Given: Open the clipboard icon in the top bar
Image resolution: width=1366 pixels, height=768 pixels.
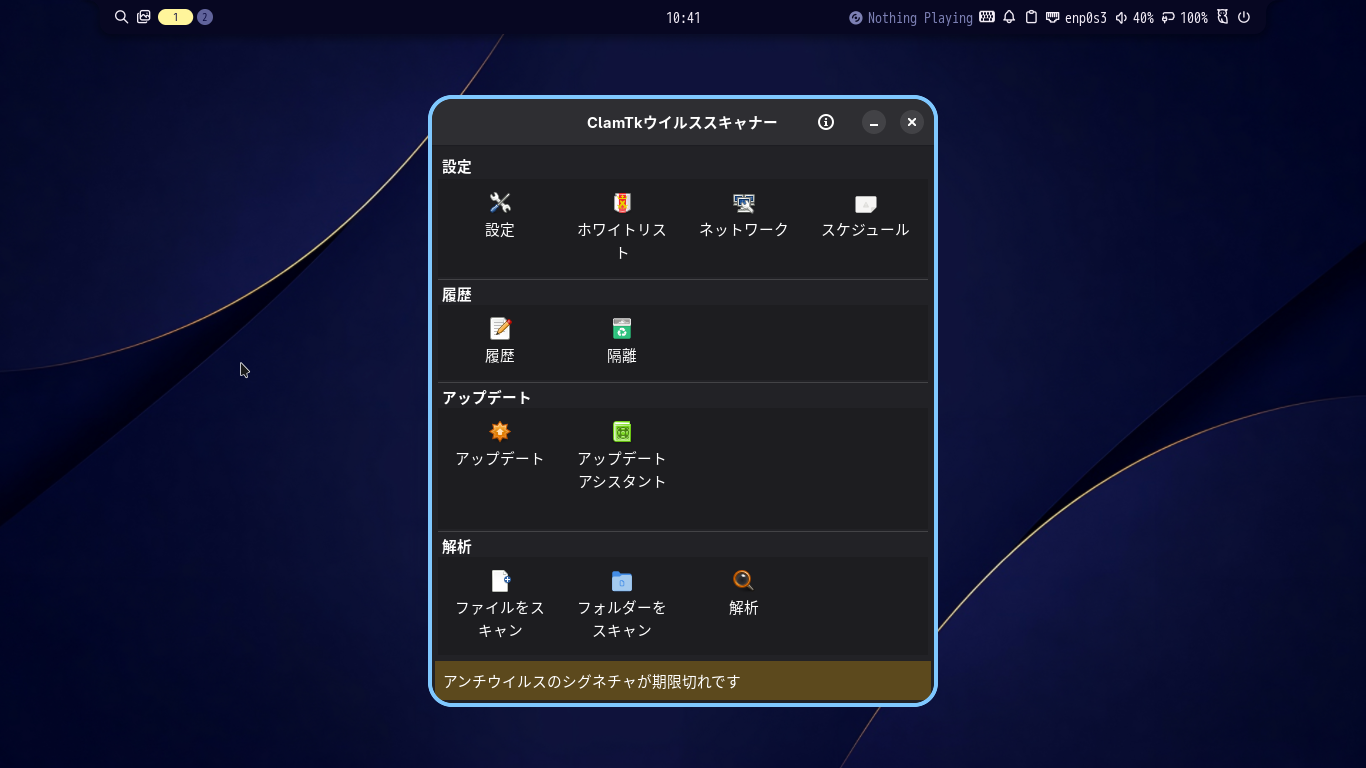Looking at the screenshot, I should (1032, 17).
